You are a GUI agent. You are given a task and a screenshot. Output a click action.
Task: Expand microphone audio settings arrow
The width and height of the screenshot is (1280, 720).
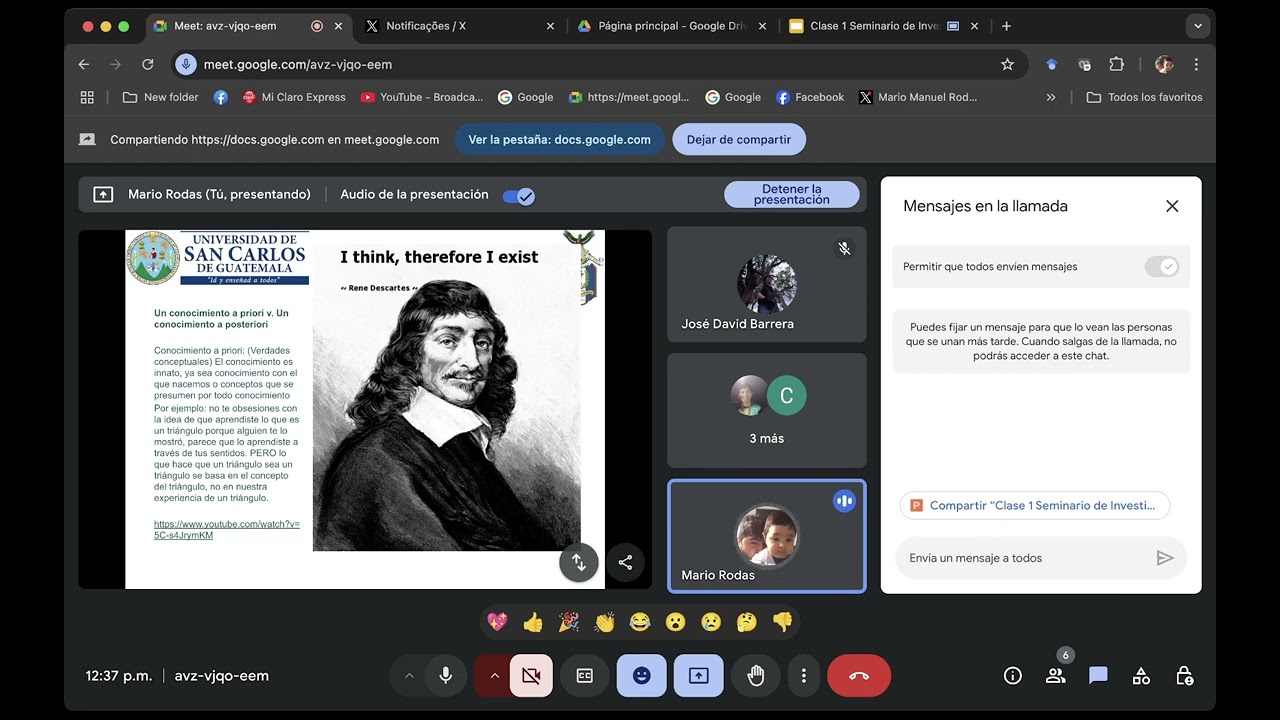408,676
